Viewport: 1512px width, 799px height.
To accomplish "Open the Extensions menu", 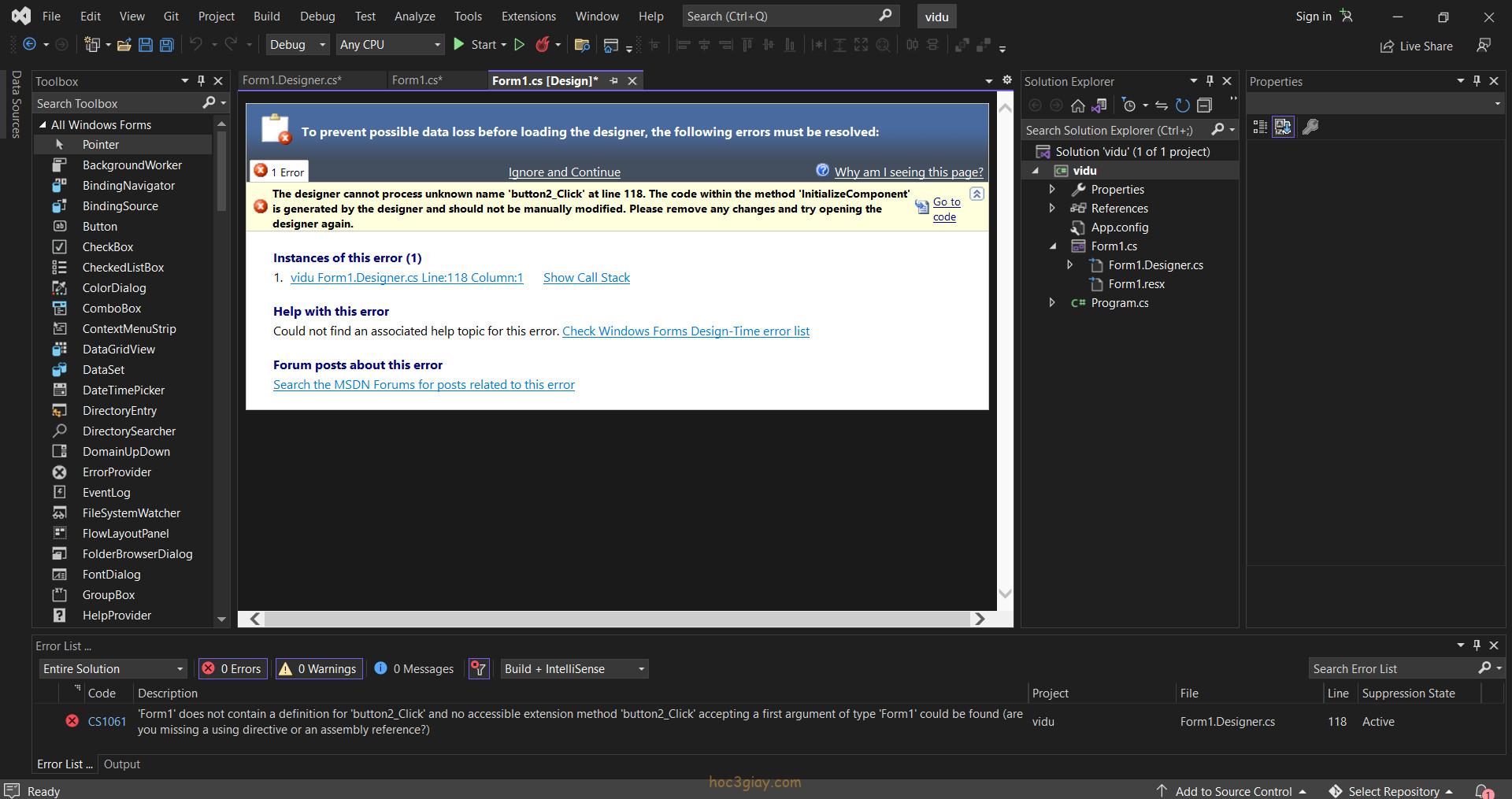I will (x=528, y=16).
